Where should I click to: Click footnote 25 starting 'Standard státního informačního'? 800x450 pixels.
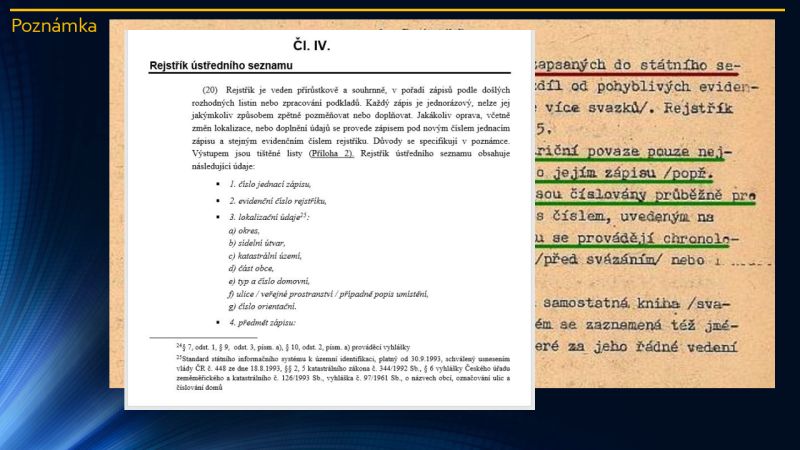tap(343, 373)
